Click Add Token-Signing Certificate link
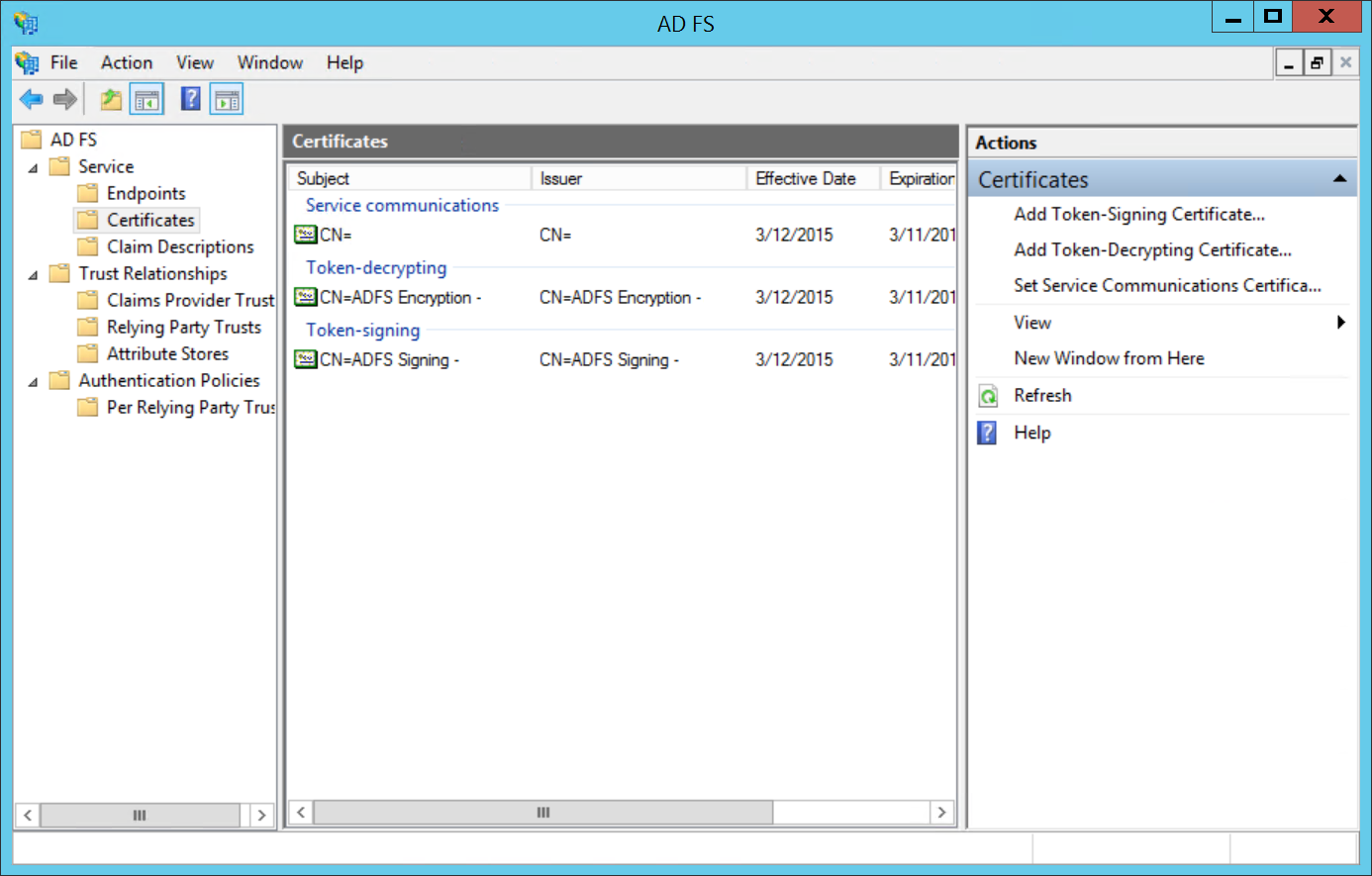 coord(1138,214)
